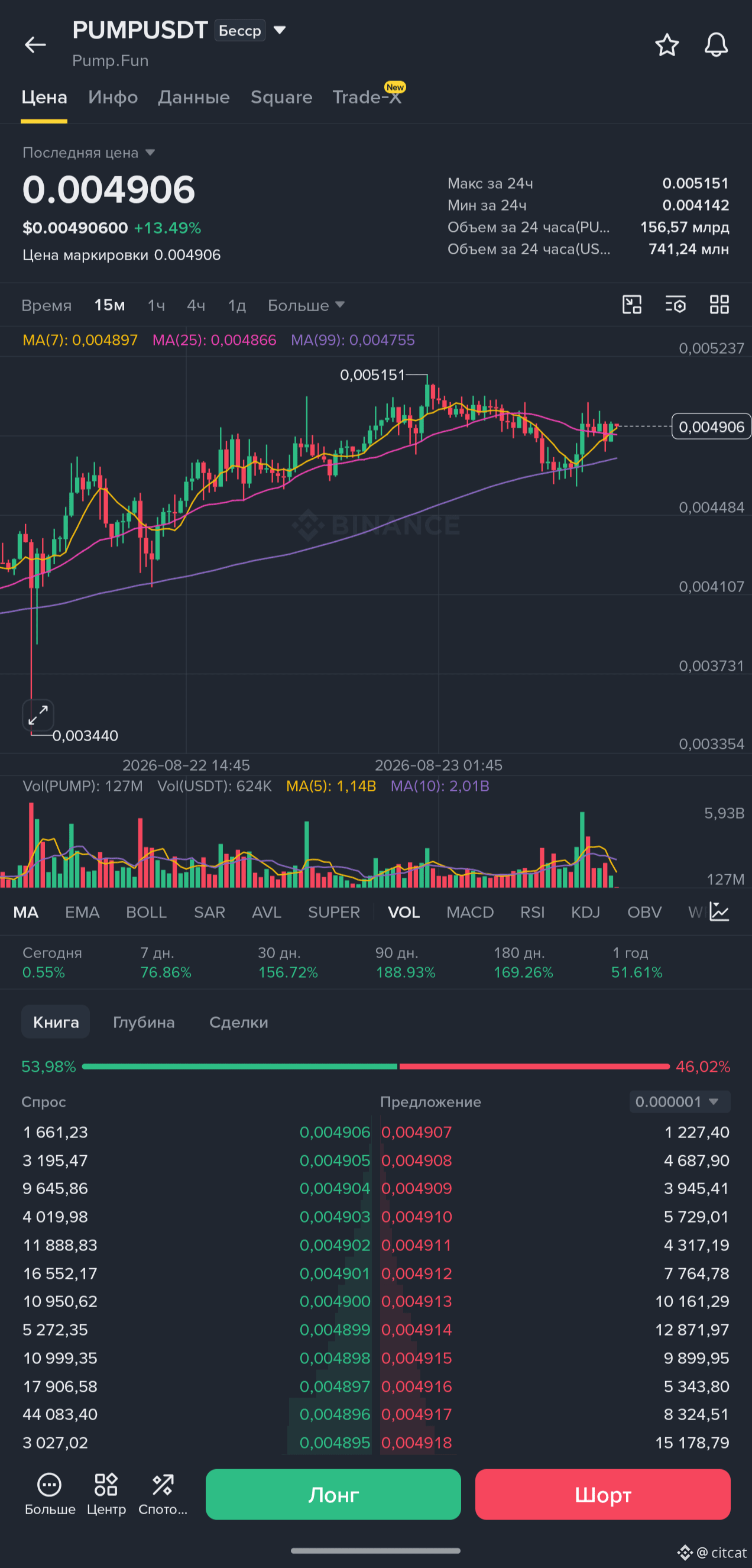
Task: Expand the PUMPUSDT pair selector arrow
Action: (280, 30)
